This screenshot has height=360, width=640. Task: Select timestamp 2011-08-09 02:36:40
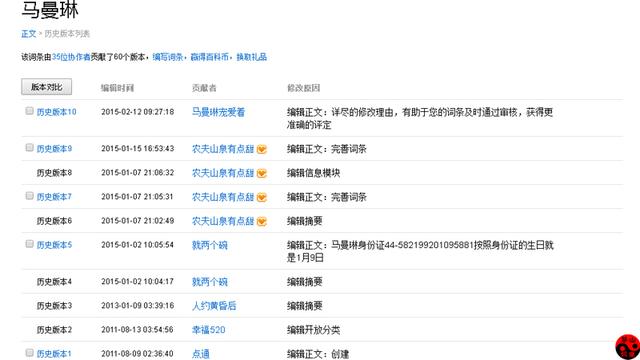[x=138, y=353]
